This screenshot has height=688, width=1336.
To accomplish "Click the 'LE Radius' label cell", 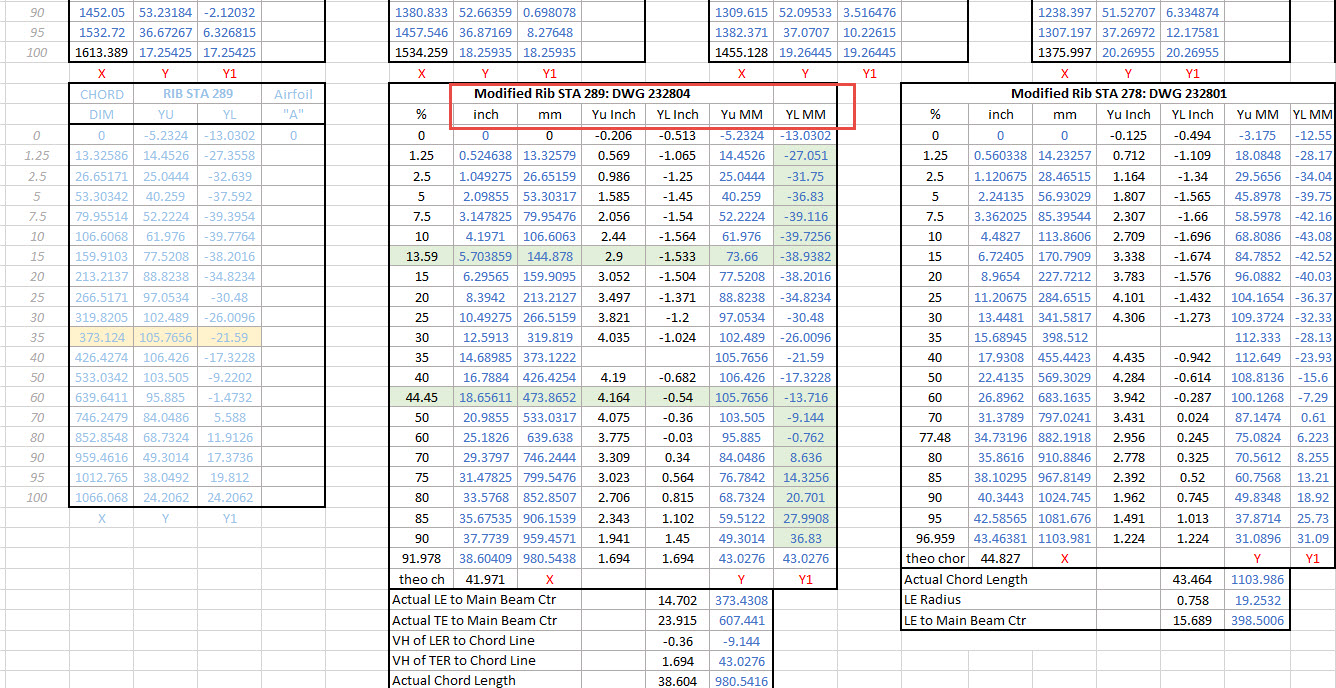I will 933,600.
